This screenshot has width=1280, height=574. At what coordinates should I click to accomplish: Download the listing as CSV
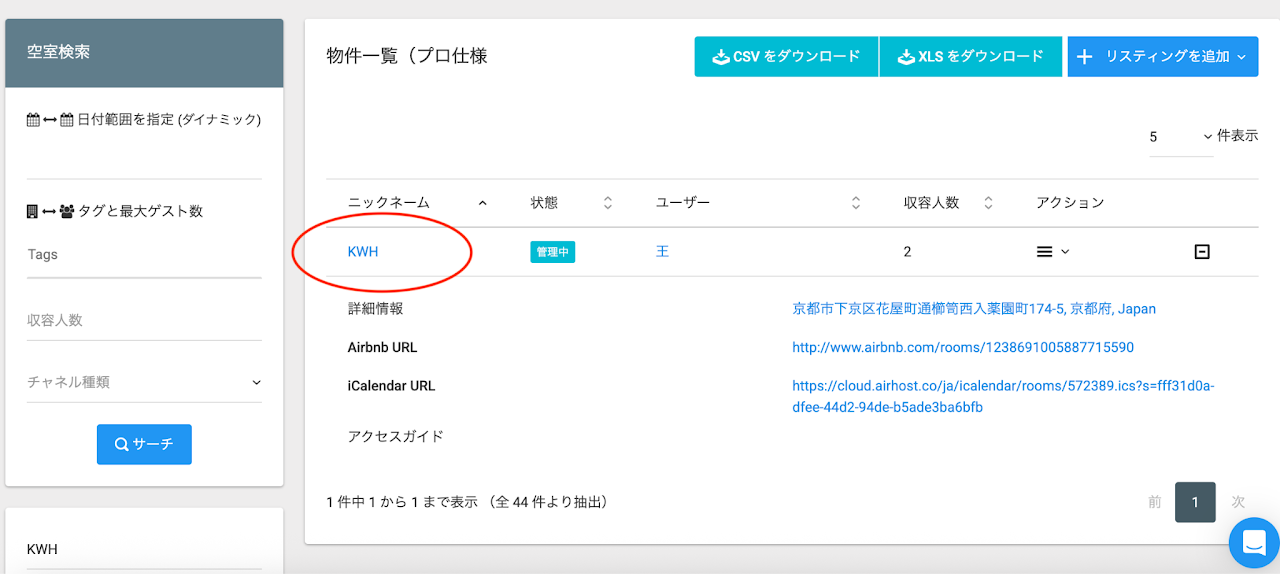[x=786, y=57]
